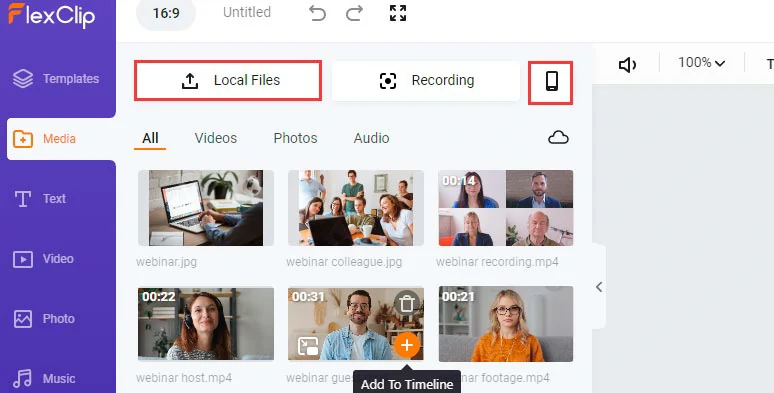Viewport: 774px width, 393px height.
Task: Open the Templates sidebar section
Action: click(x=56, y=79)
